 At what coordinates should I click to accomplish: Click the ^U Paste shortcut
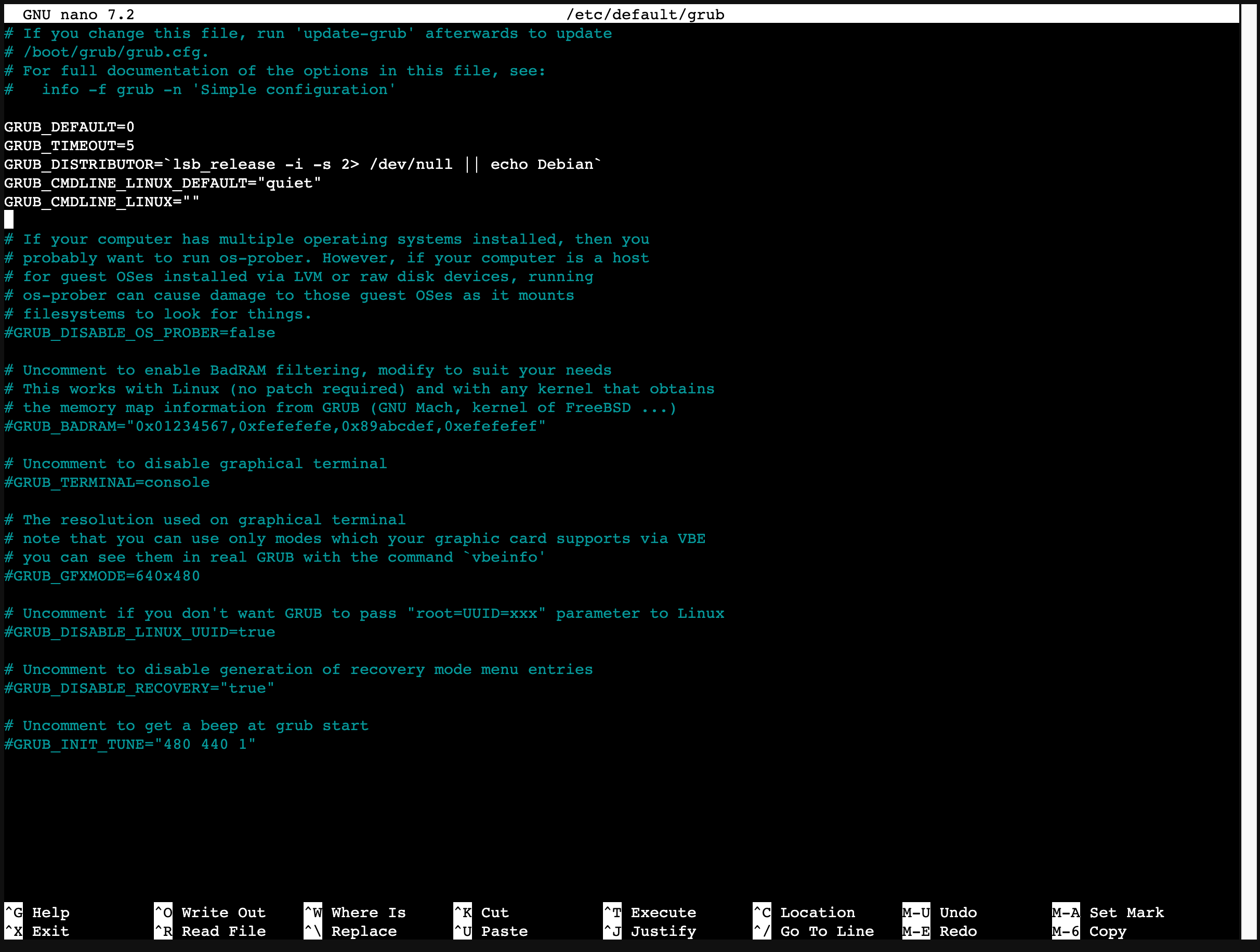point(491,931)
